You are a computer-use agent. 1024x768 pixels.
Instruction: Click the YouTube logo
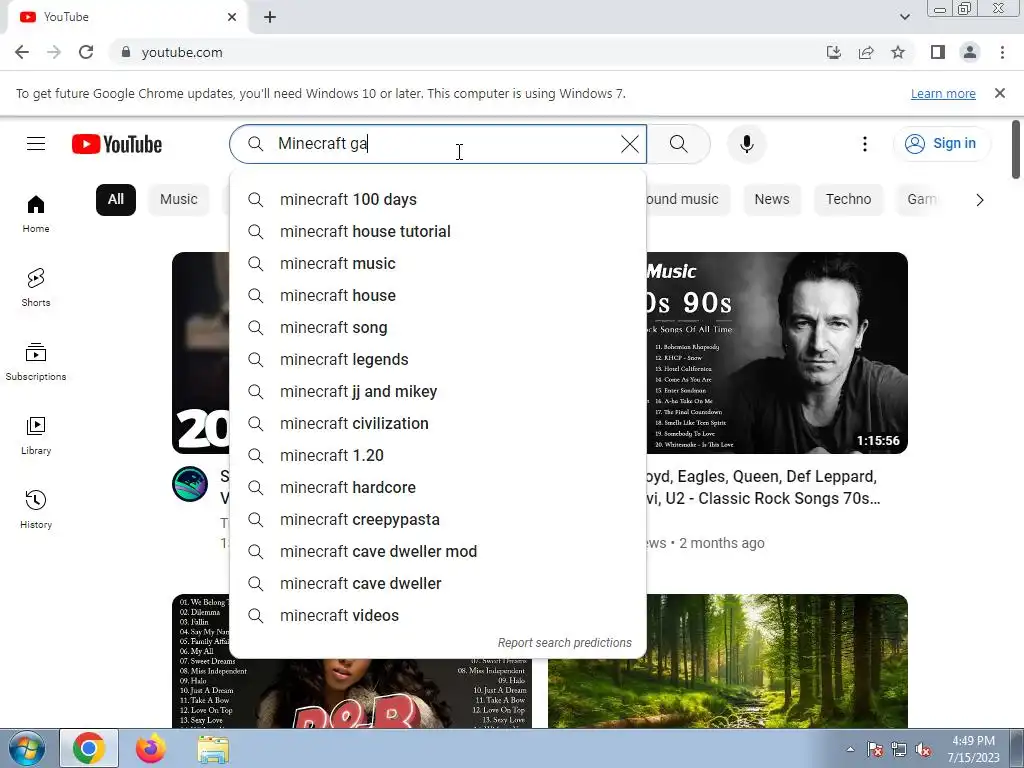tap(117, 144)
